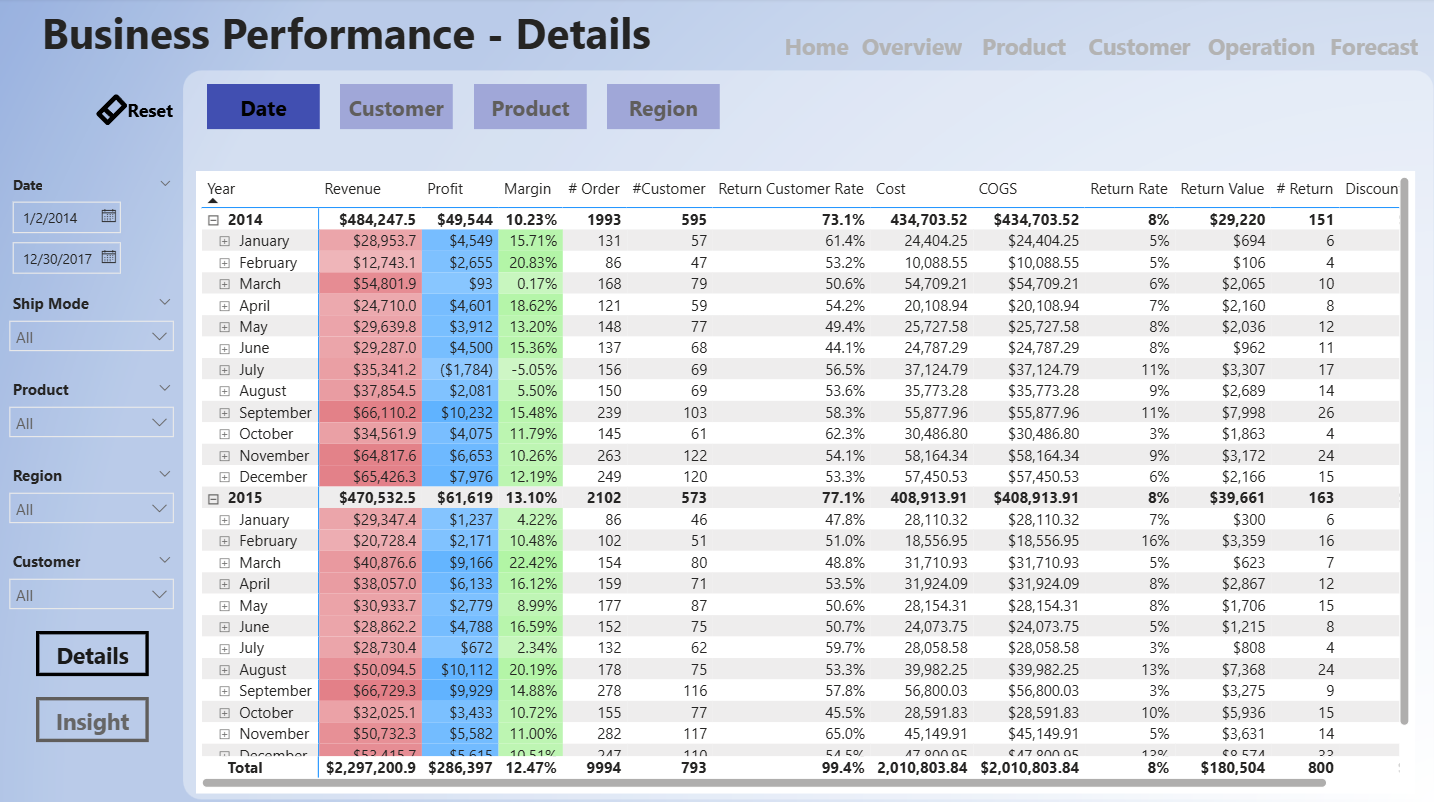Switch to the Region tab button

coord(663,107)
